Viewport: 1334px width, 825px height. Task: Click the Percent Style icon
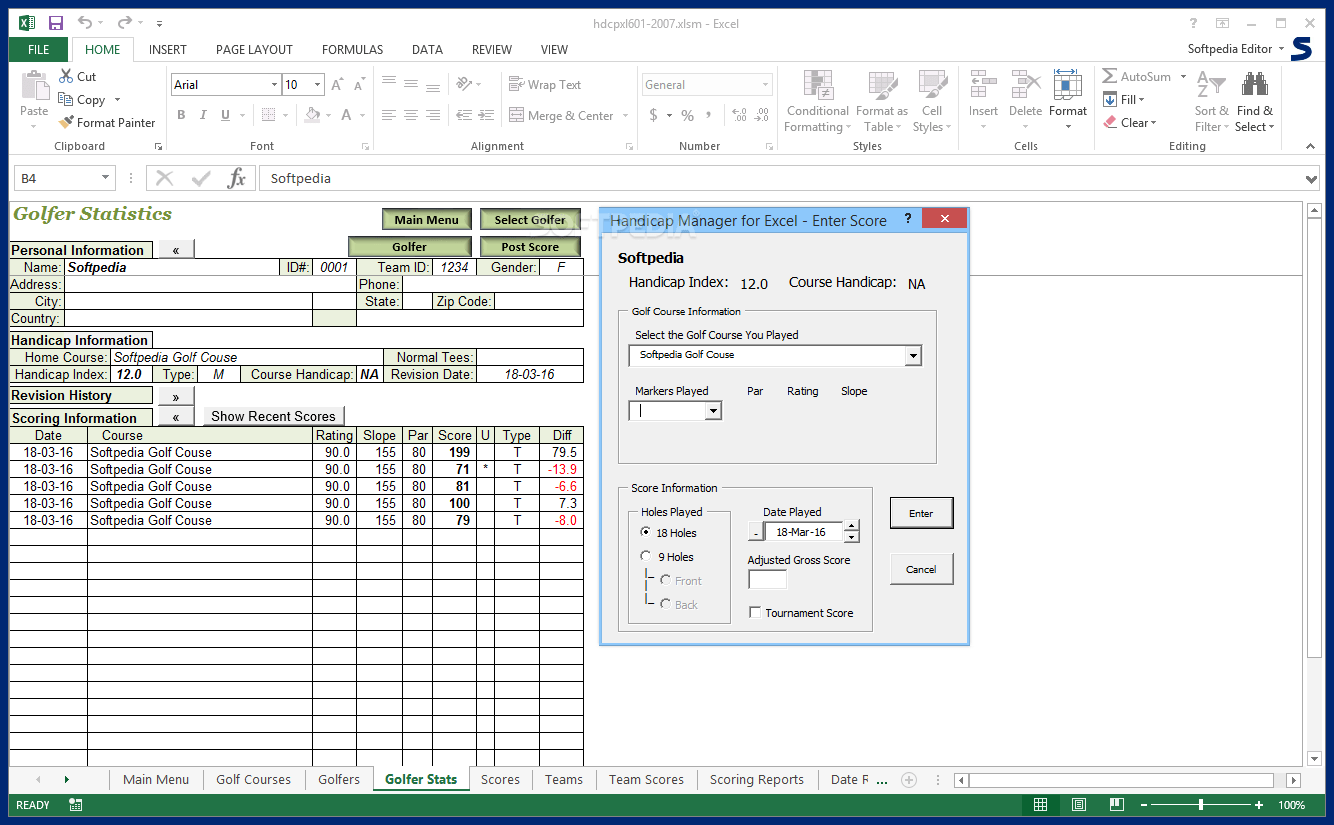pos(687,115)
